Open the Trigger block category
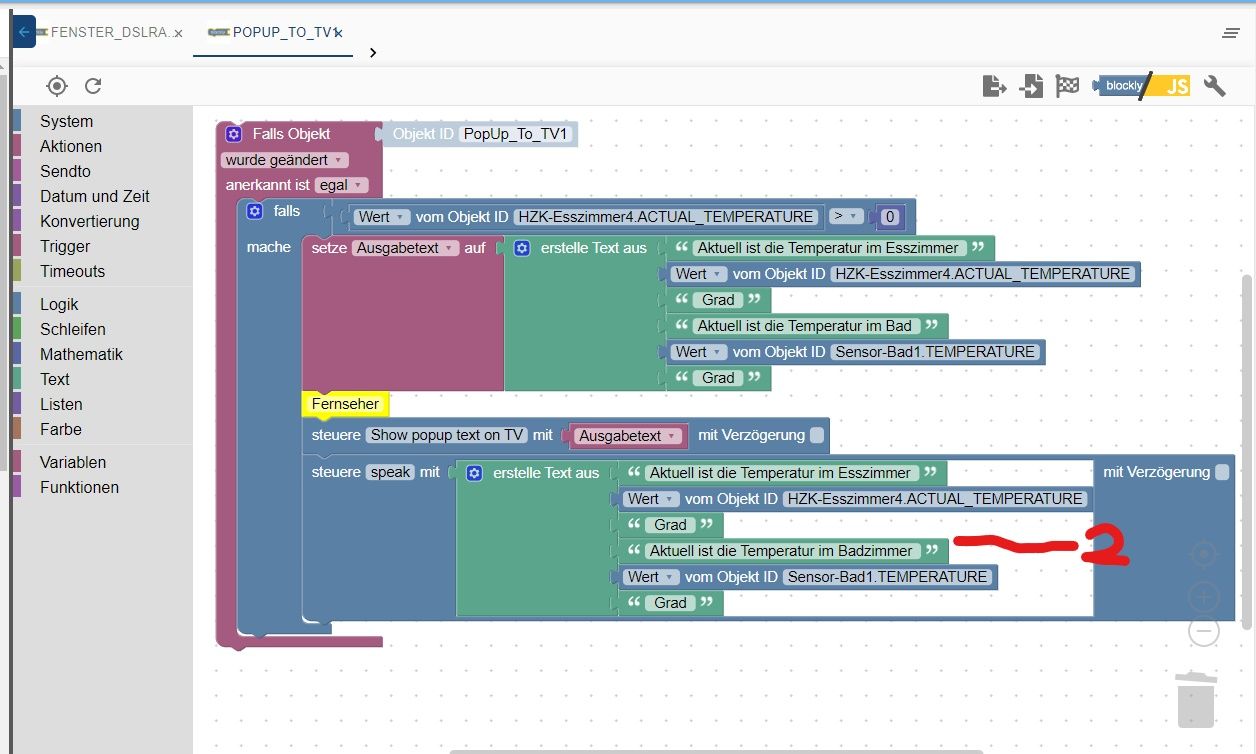The height and width of the screenshot is (754, 1256). (x=65, y=246)
